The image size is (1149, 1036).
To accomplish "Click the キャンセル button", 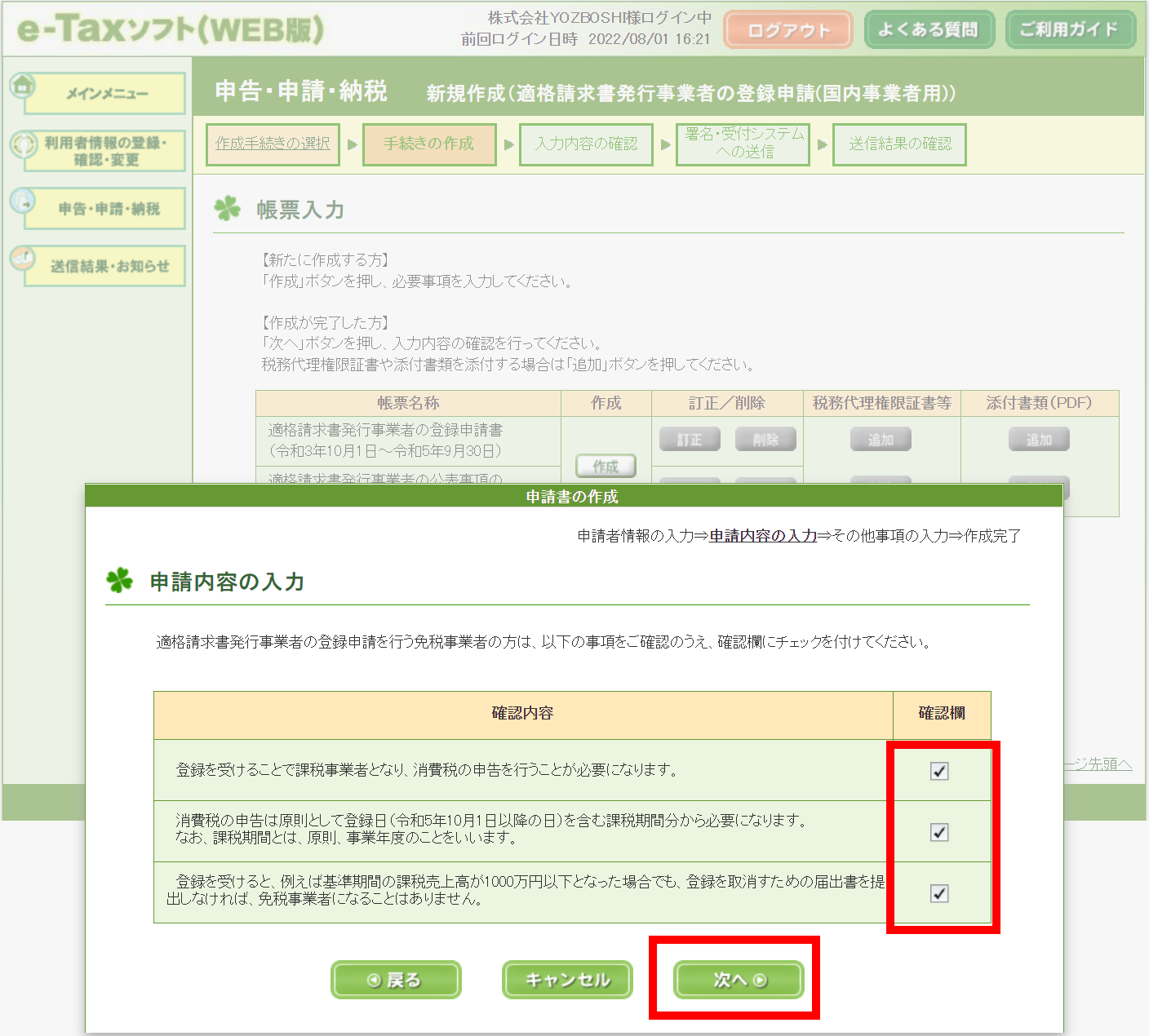I will tap(567, 980).
